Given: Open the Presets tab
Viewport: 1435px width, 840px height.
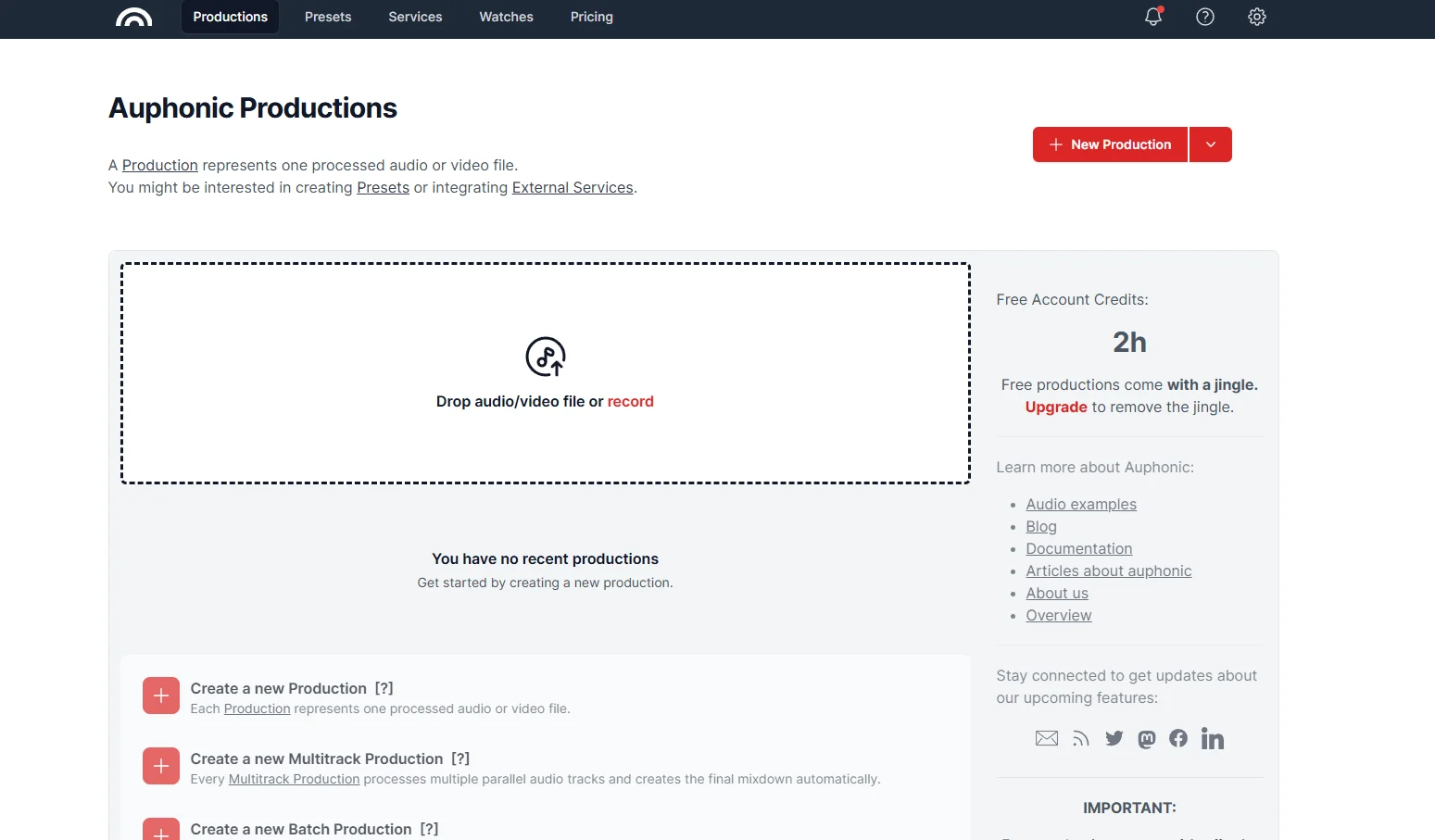Looking at the screenshot, I should (328, 17).
